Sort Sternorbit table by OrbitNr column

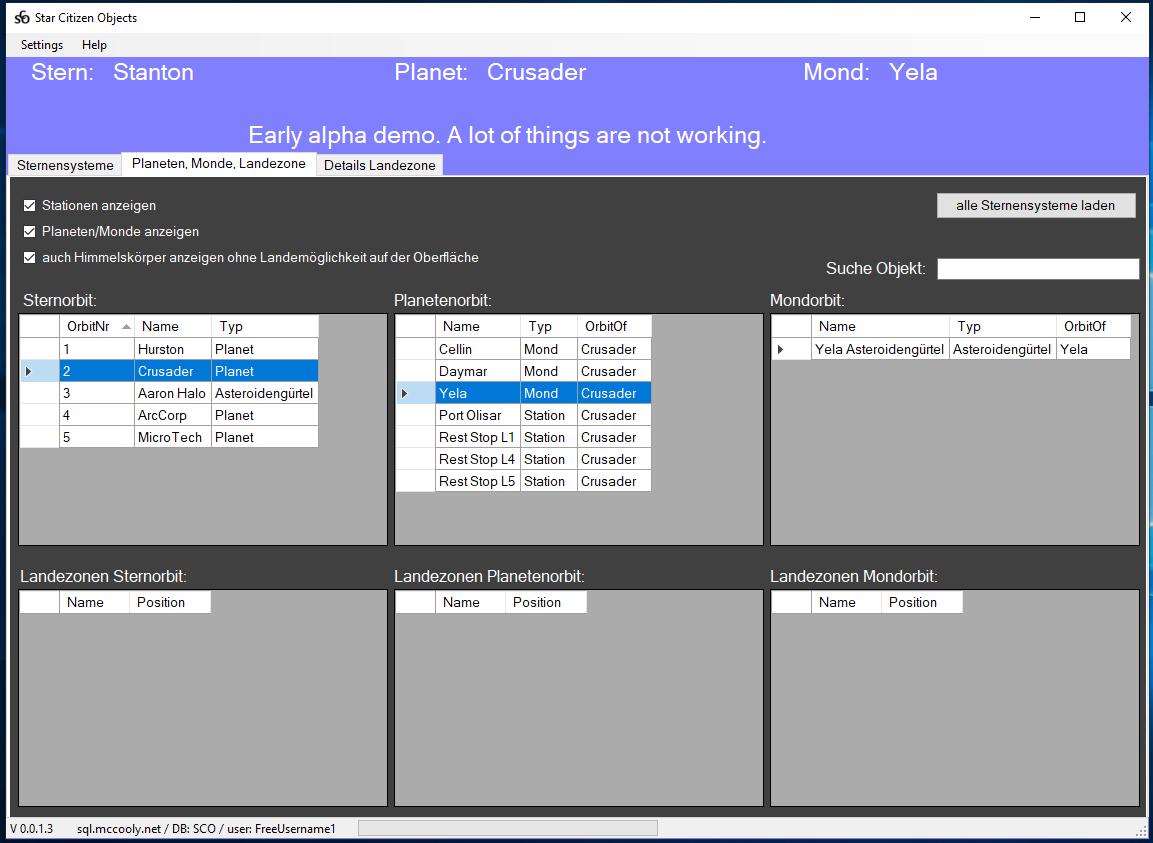pos(97,327)
